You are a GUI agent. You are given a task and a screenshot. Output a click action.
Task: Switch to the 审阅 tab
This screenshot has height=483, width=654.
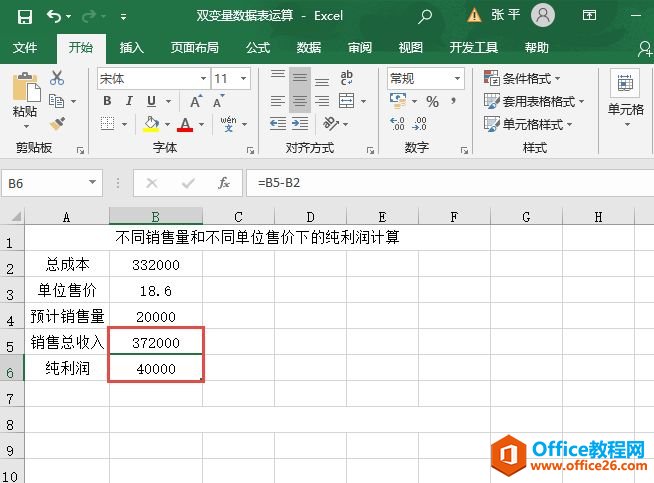click(360, 48)
